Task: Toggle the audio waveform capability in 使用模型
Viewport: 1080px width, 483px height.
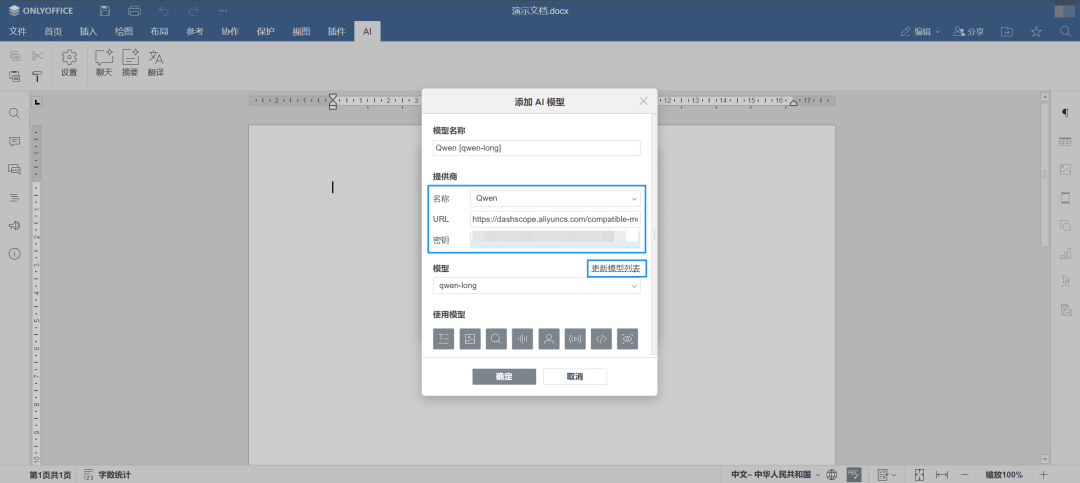Action: (523, 338)
